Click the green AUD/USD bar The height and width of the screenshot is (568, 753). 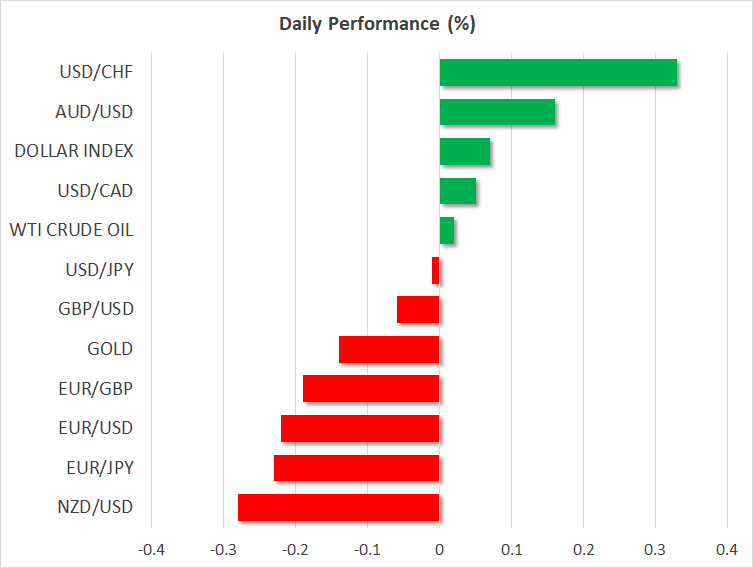[x=497, y=112]
